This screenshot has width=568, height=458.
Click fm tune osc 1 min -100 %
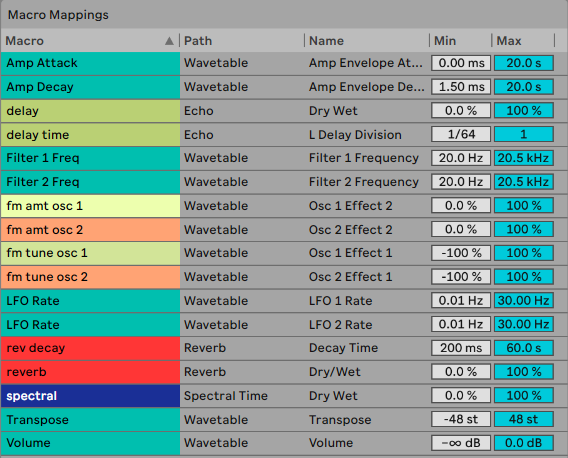(461, 253)
